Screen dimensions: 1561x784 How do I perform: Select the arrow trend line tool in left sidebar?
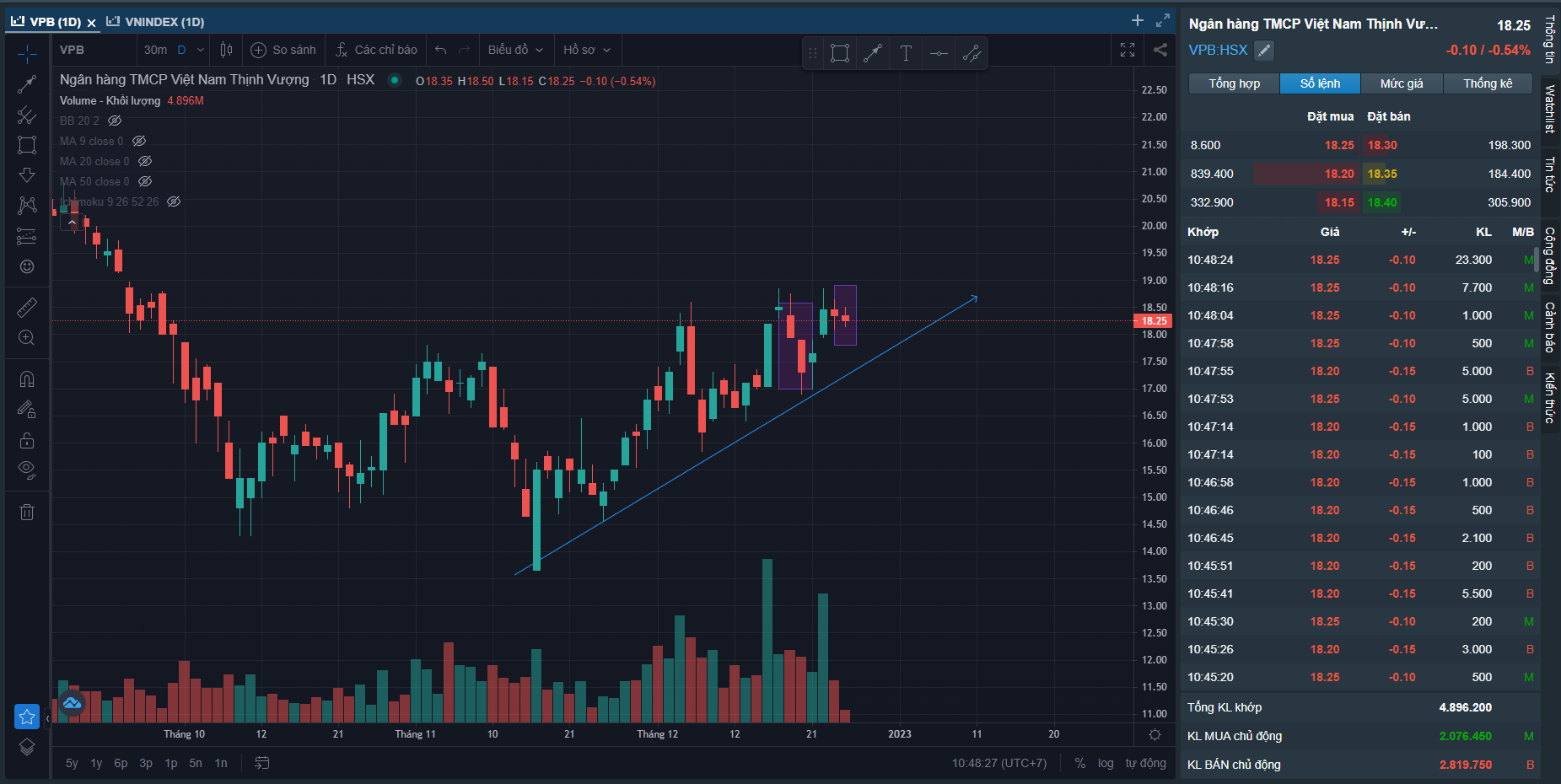pos(27,84)
